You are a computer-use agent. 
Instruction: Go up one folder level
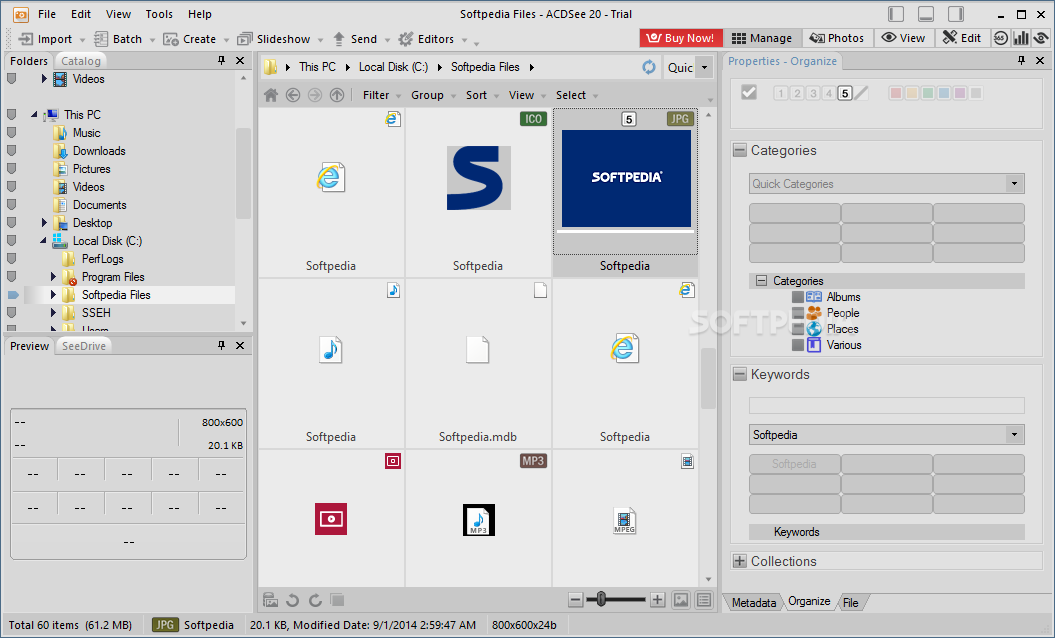pos(337,95)
